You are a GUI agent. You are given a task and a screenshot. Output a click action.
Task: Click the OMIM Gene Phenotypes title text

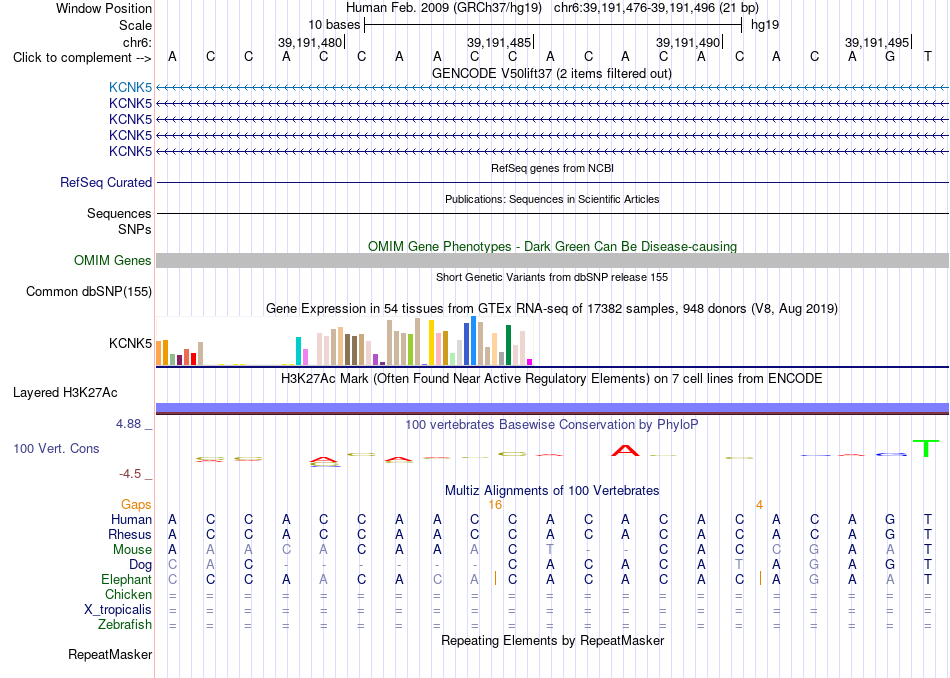pos(552,246)
